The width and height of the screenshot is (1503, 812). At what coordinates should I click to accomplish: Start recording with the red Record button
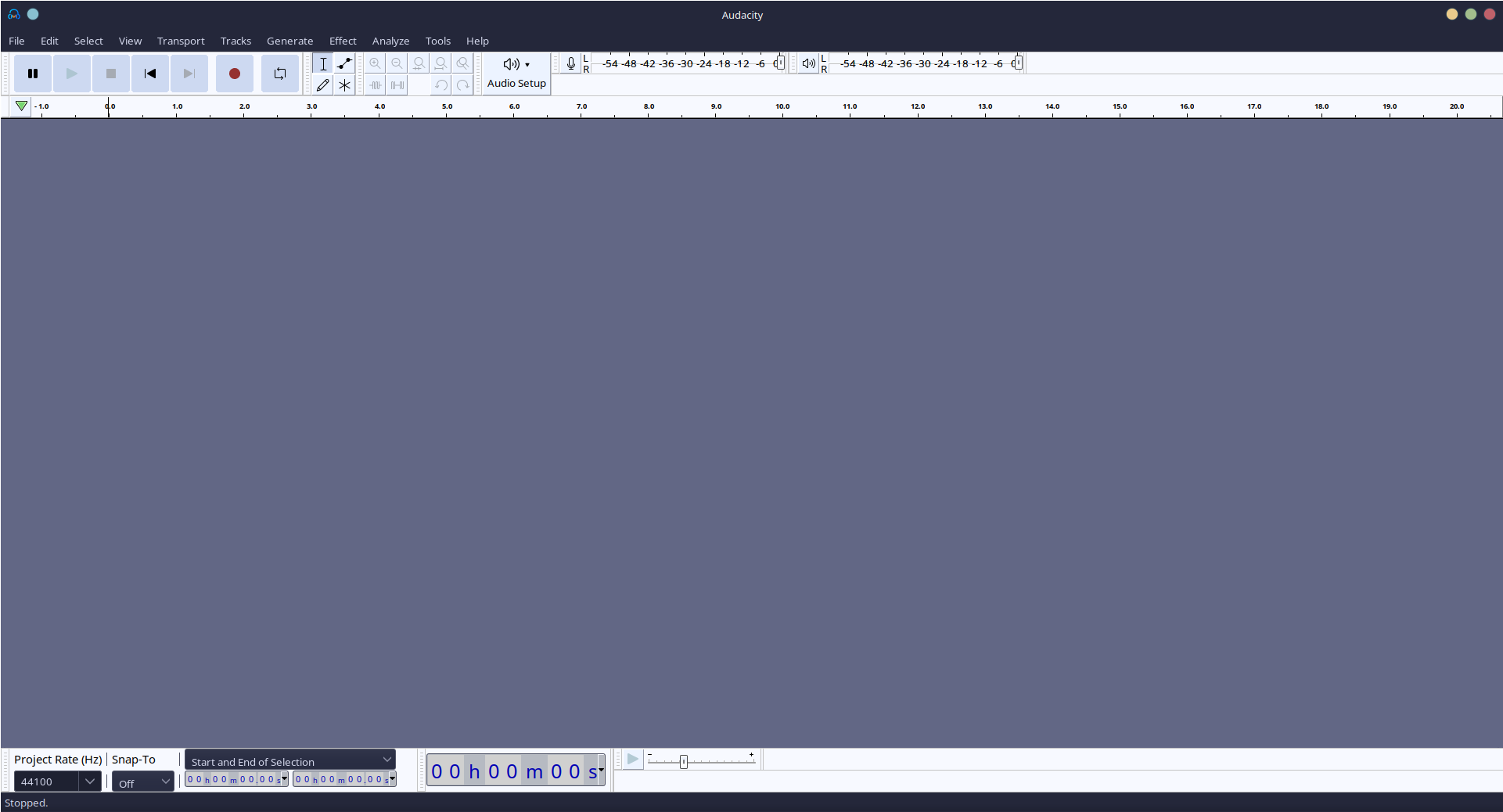(x=235, y=74)
